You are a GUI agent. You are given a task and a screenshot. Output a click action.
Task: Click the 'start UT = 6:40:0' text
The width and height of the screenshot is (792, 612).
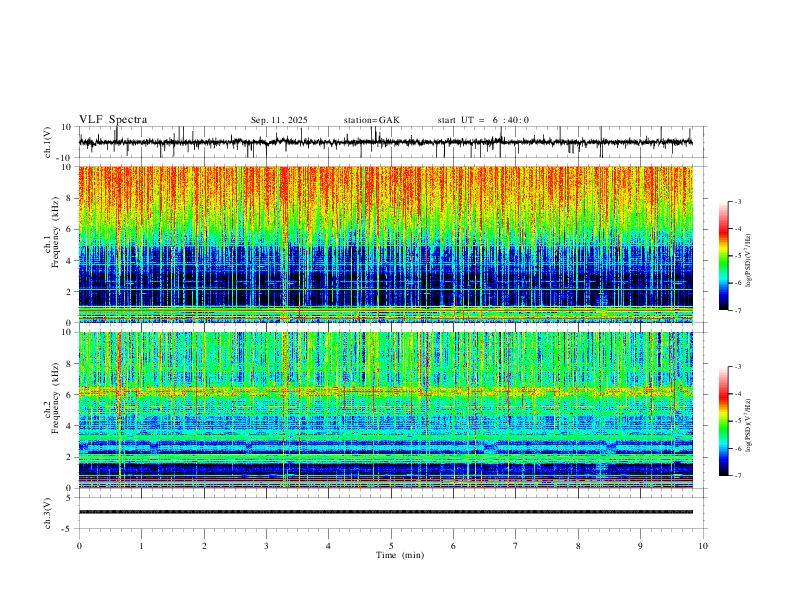[x=483, y=120]
